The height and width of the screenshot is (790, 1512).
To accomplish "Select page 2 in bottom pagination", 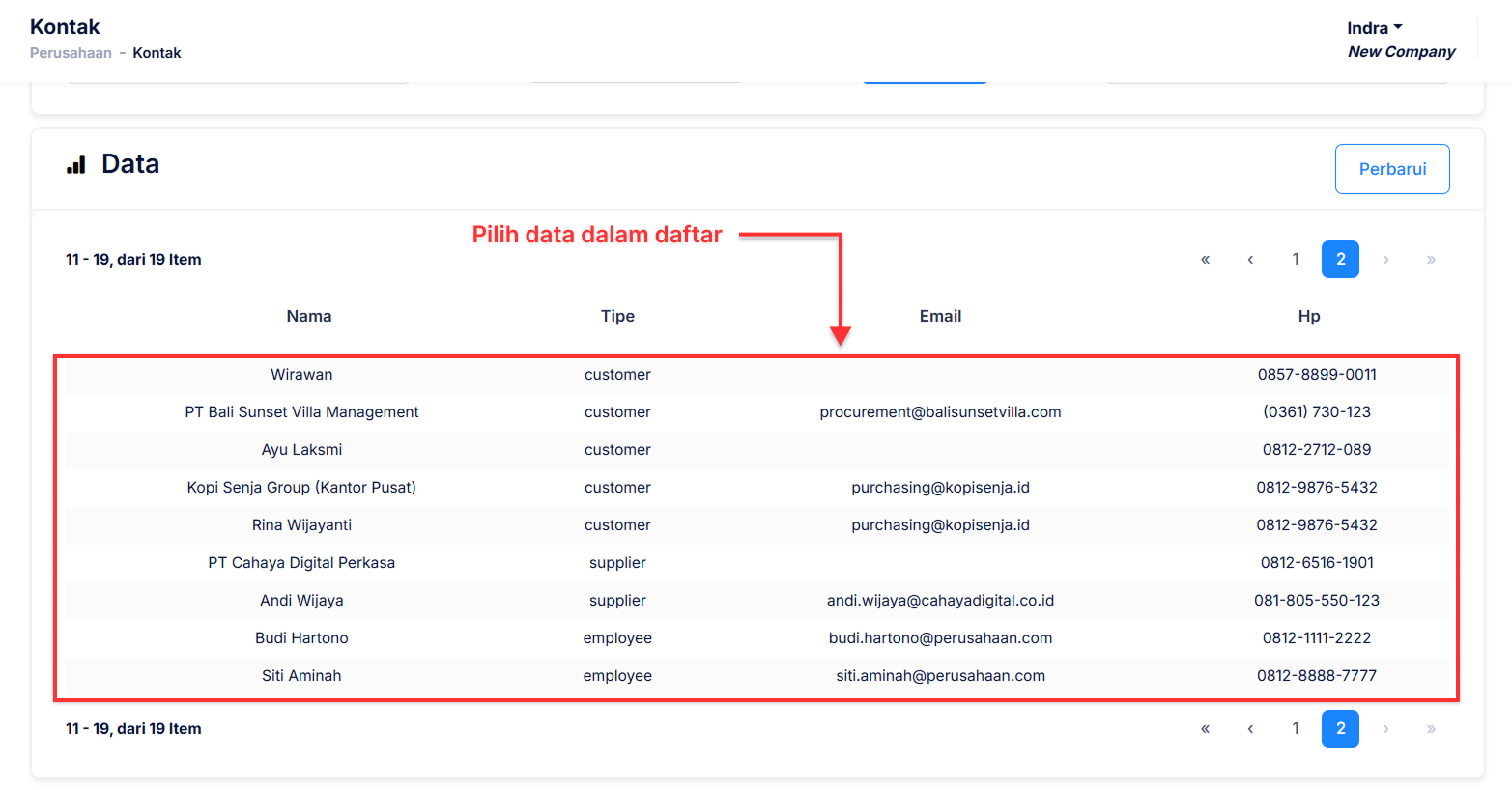I will [x=1340, y=729].
